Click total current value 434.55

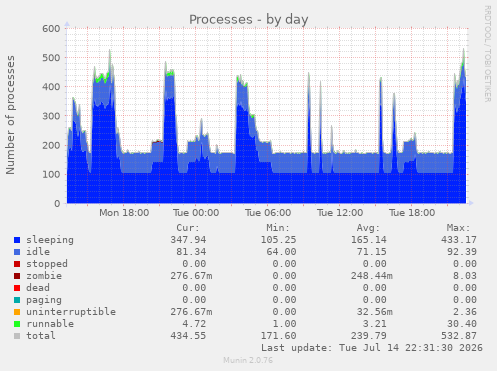(x=188, y=336)
